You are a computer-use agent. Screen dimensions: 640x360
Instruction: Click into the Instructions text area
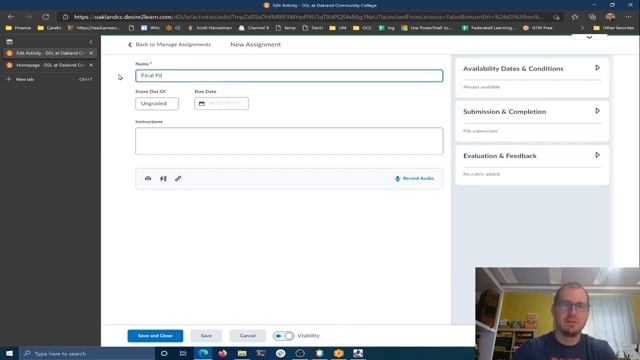pyautogui.click(x=289, y=141)
